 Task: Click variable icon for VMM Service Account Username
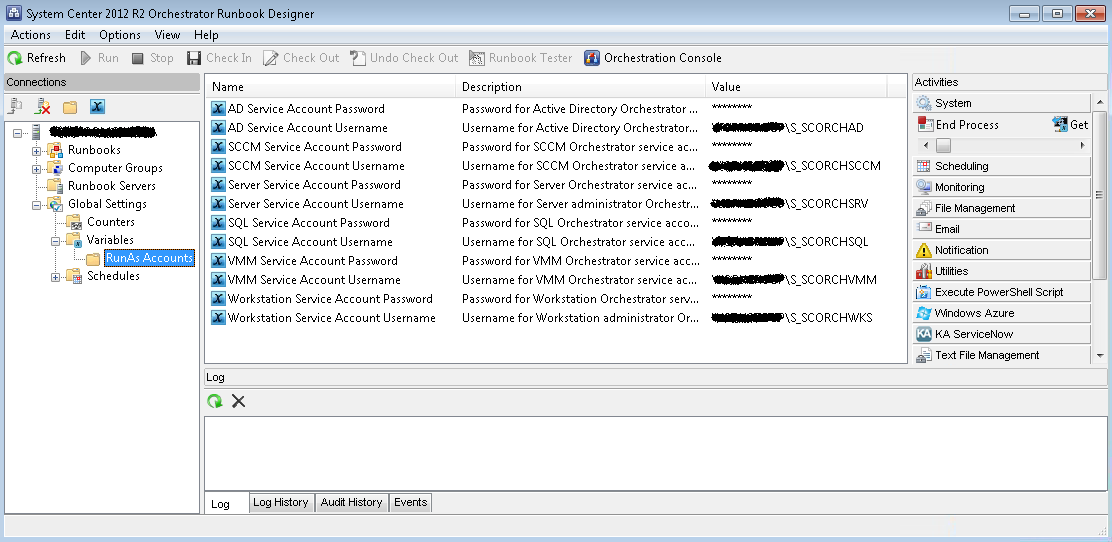(218, 280)
